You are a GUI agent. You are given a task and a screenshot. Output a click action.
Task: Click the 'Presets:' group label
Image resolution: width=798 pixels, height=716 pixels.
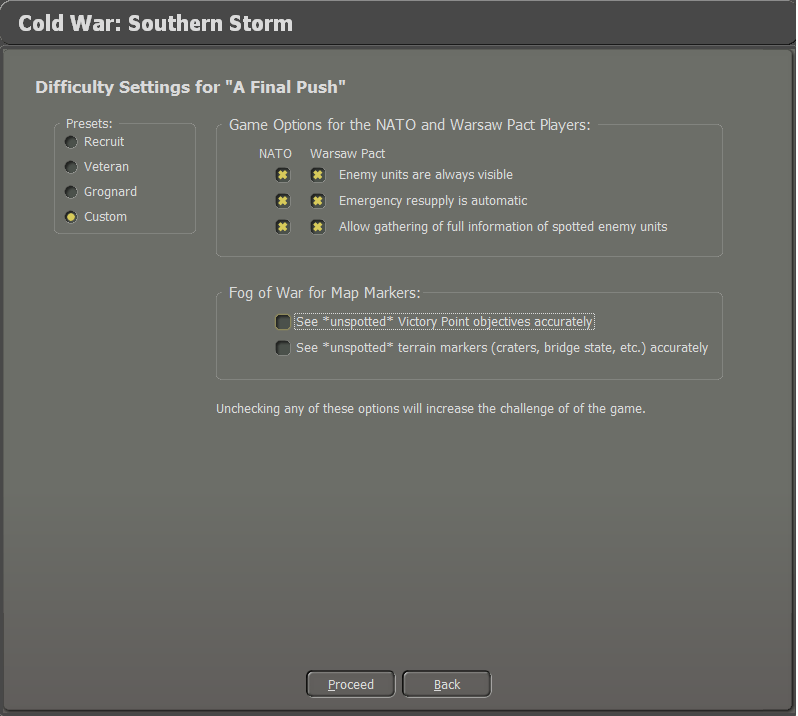(x=89, y=124)
